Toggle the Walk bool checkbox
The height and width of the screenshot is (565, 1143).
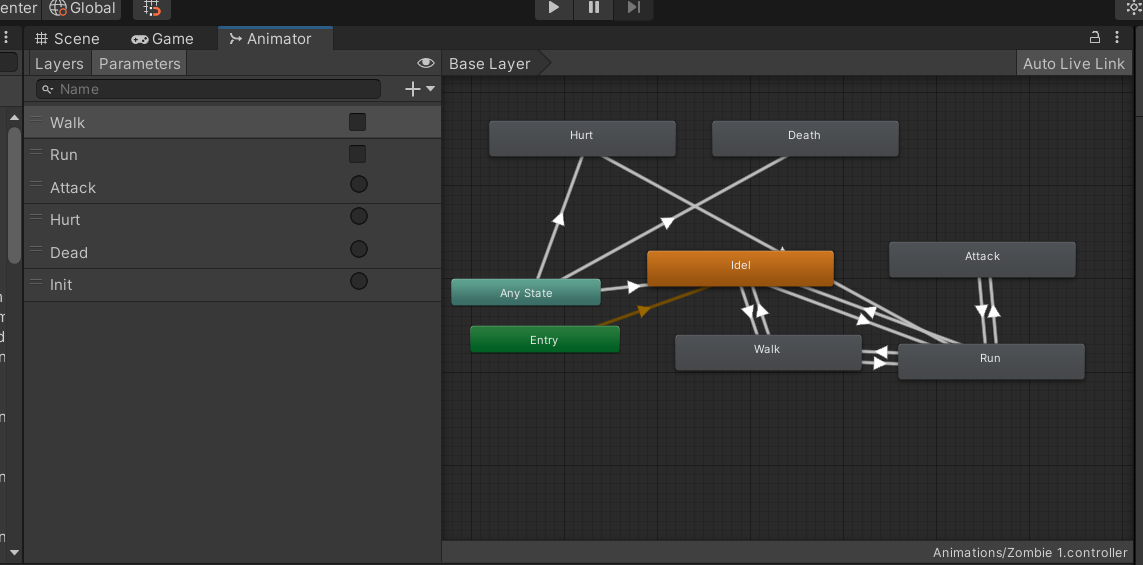point(357,122)
